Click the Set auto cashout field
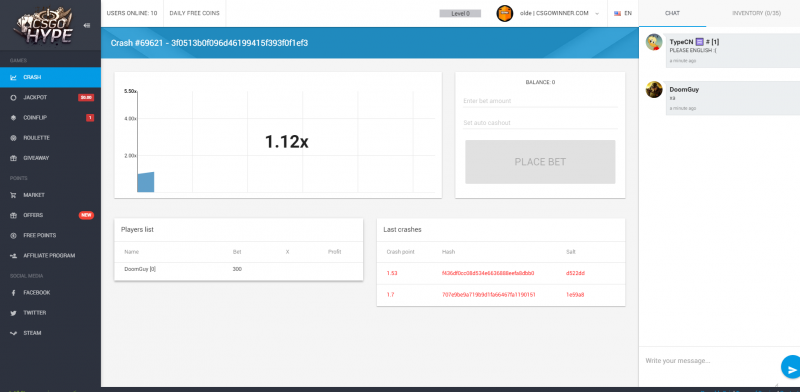800x392 pixels. [540, 122]
